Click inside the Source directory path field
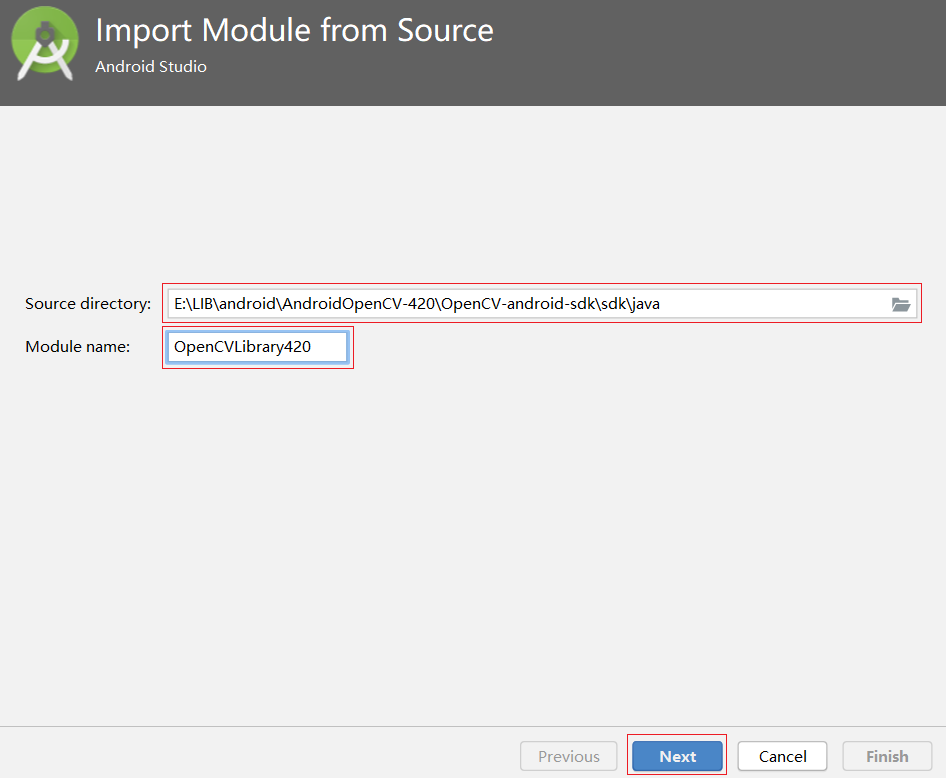 [500, 303]
